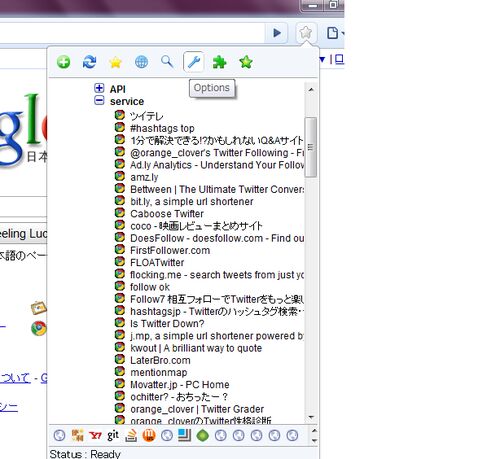Viewport: 500px width, 459px height.
Task: Click the green puzzle piece extensions icon
Action: [x=219, y=62]
